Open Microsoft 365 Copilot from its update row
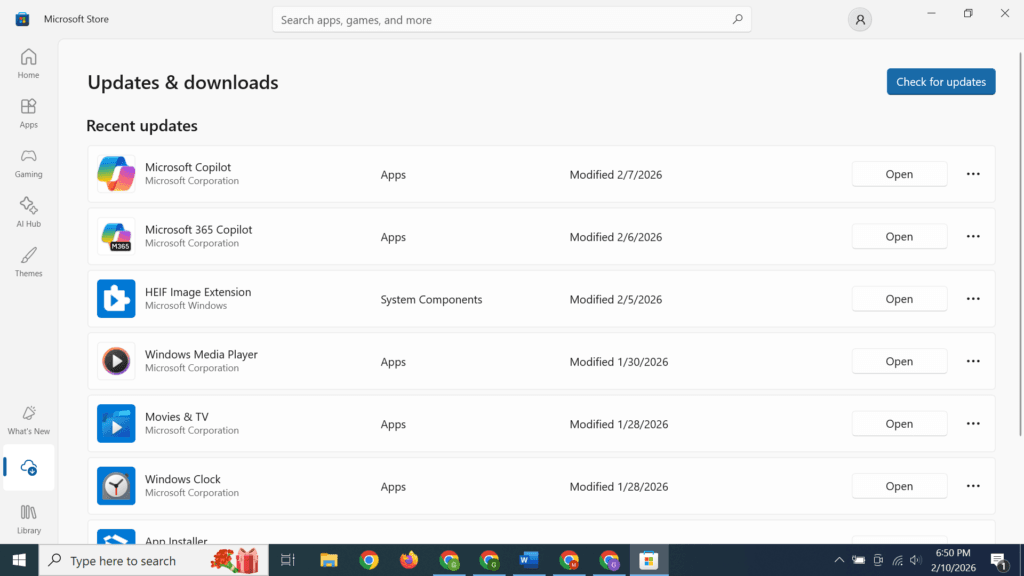The image size is (1024, 576). pyautogui.click(x=898, y=236)
